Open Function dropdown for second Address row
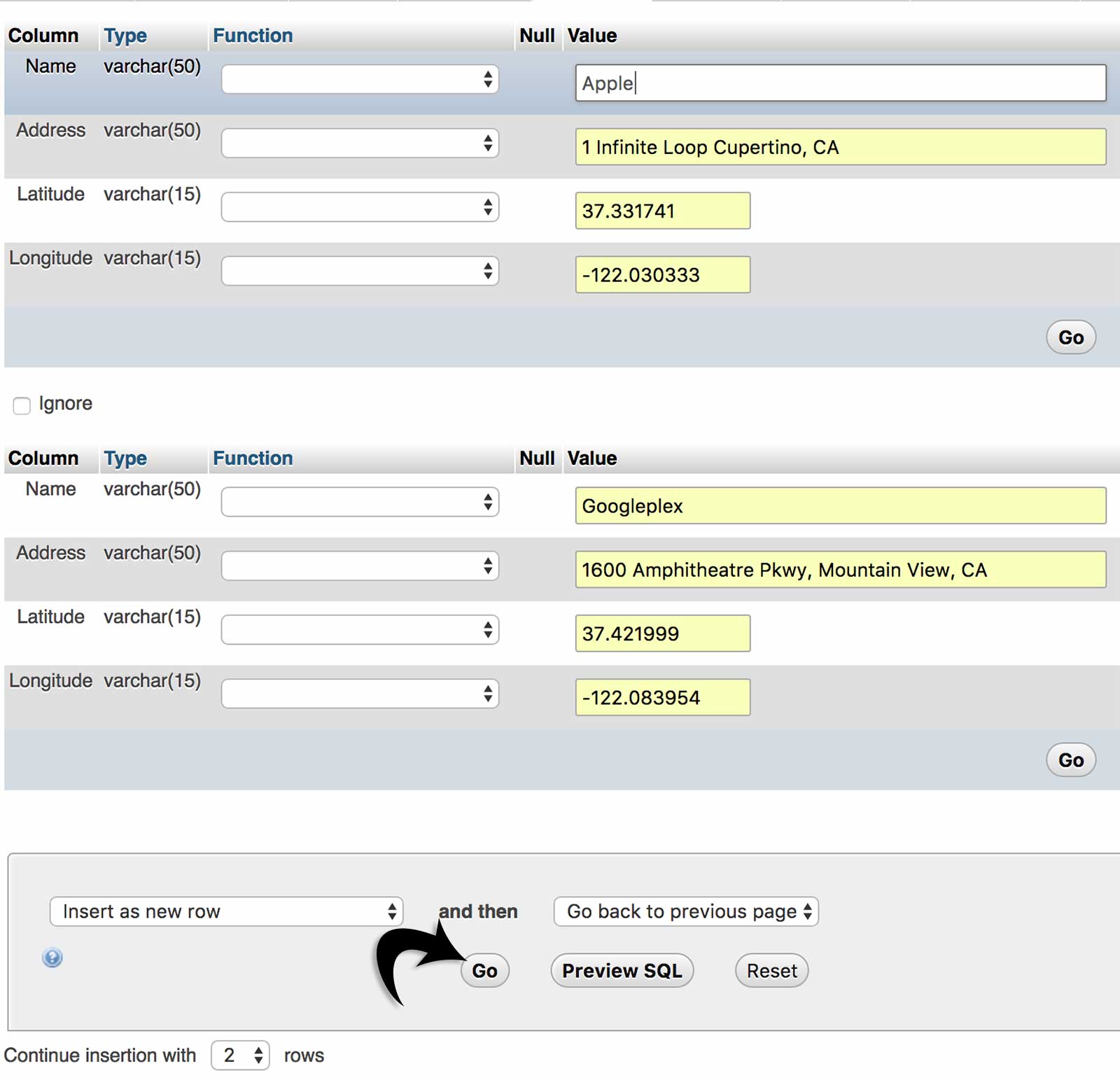This screenshot has height=1080, width=1120. pos(360,566)
